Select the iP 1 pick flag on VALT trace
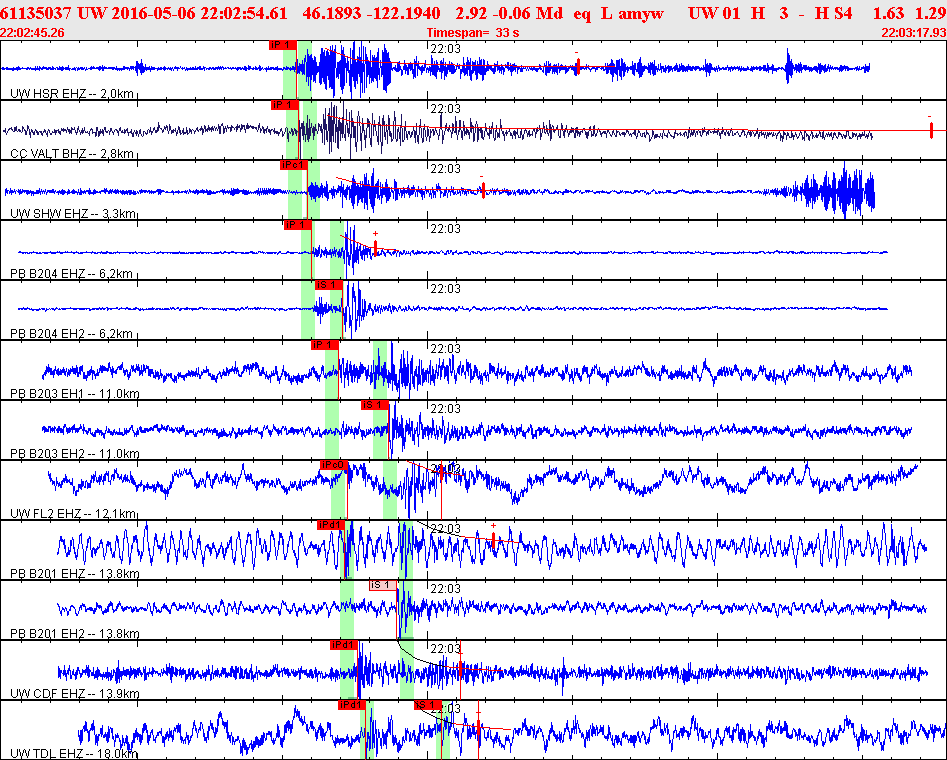Viewport: 947px width, 760px height. pos(284,105)
